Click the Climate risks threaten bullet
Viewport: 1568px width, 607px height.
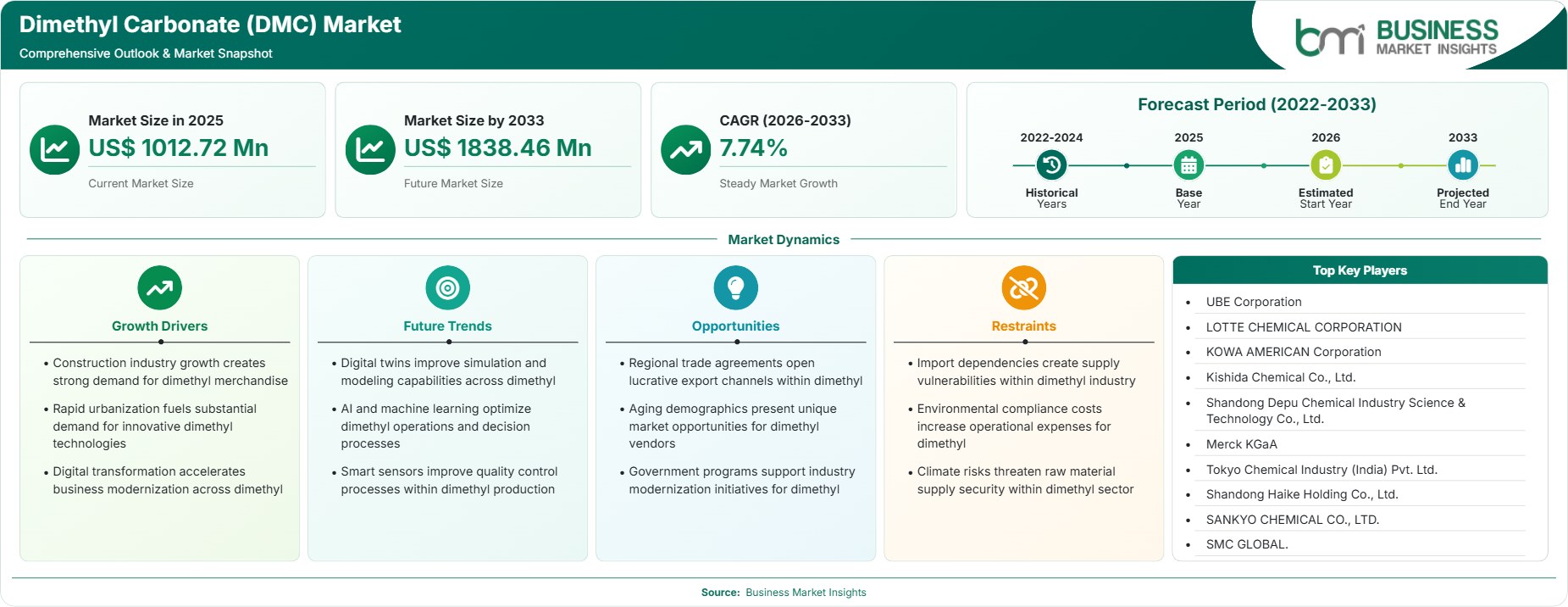(1025, 481)
